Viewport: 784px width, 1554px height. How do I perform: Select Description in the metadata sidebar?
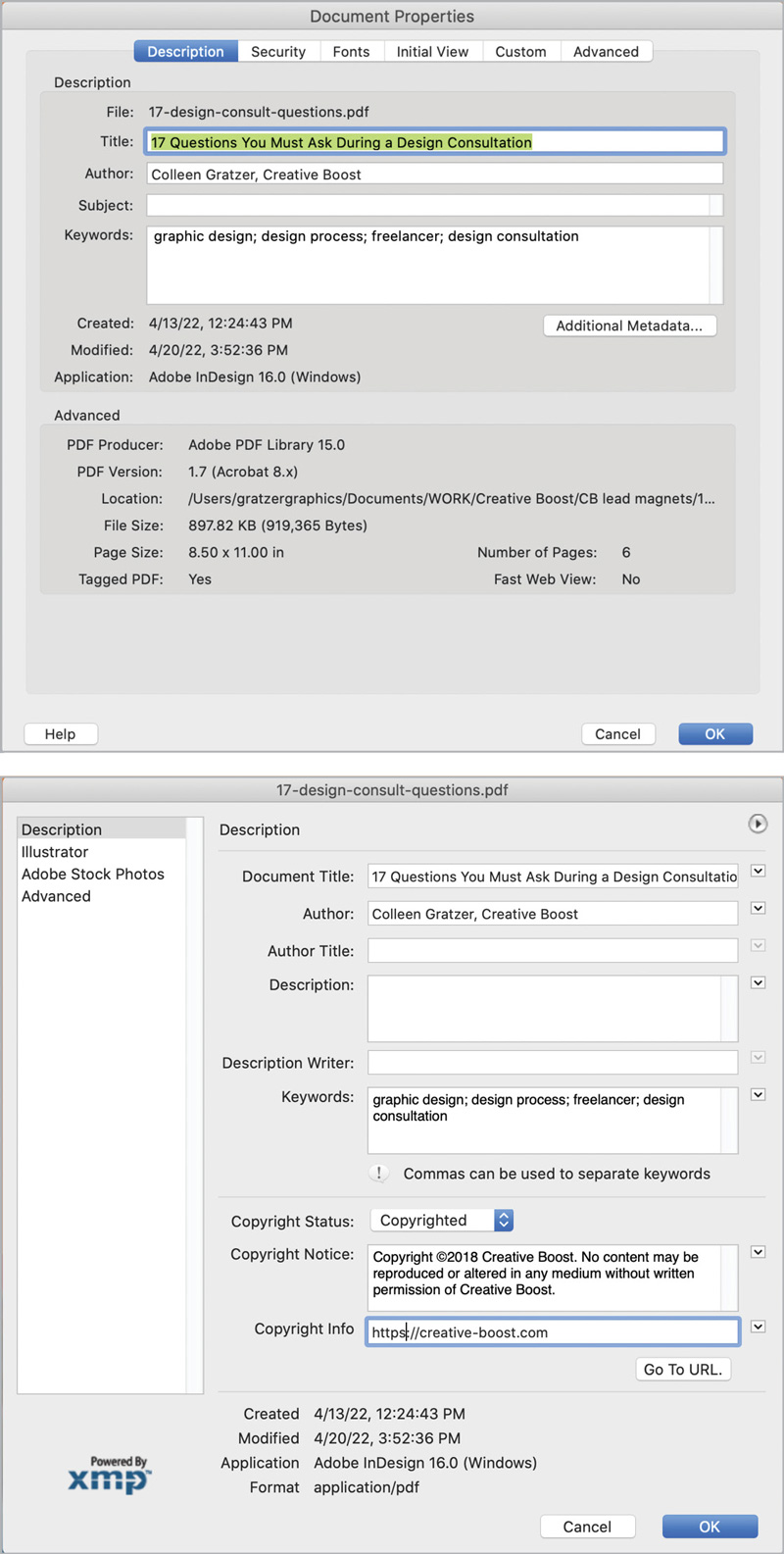pyautogui.click(x=102, y=829)
